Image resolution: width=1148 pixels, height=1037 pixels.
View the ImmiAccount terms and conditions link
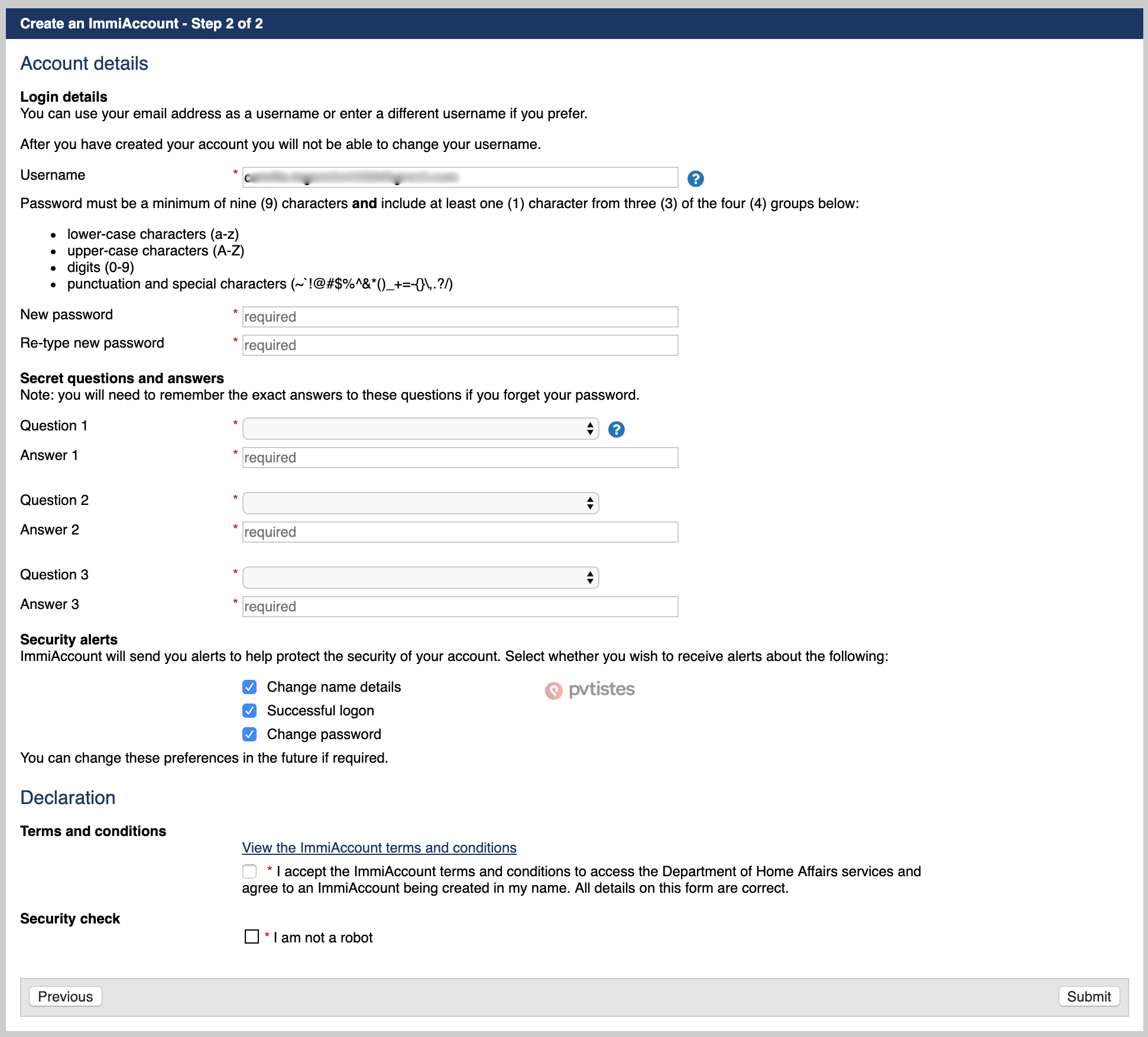379,848
